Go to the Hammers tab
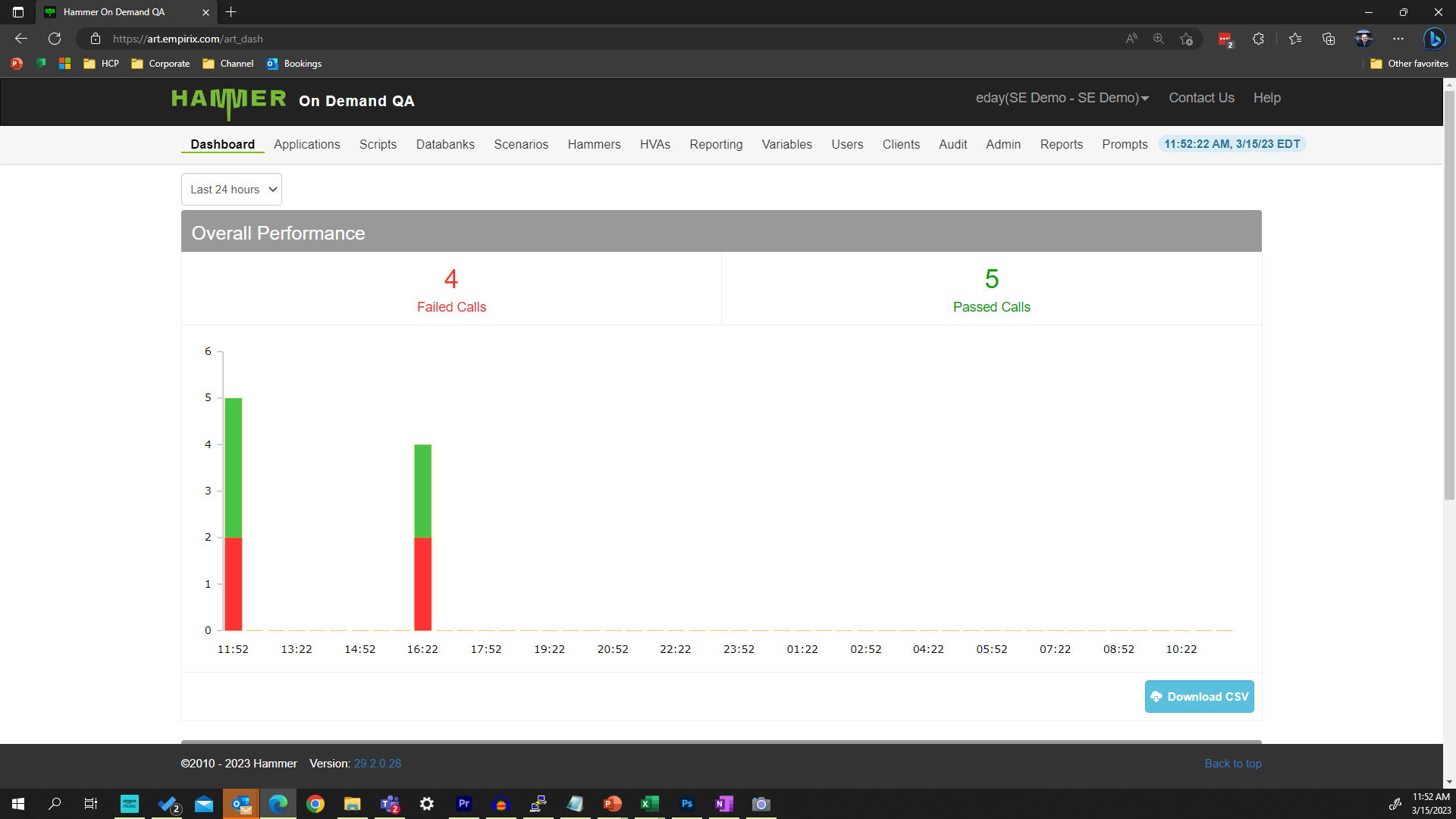 pos(594,144)
